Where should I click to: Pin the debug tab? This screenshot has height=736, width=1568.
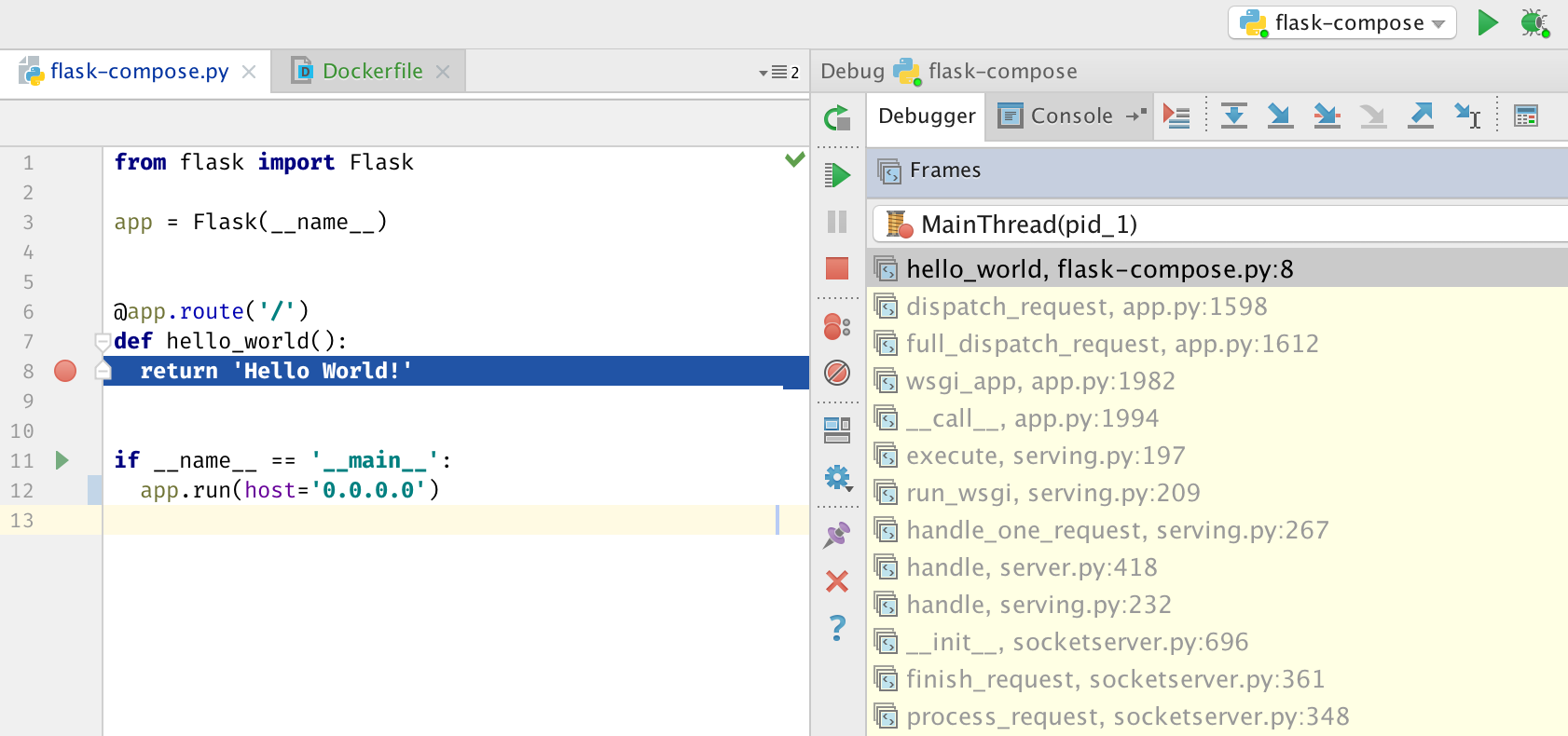[x=837, y=535]
